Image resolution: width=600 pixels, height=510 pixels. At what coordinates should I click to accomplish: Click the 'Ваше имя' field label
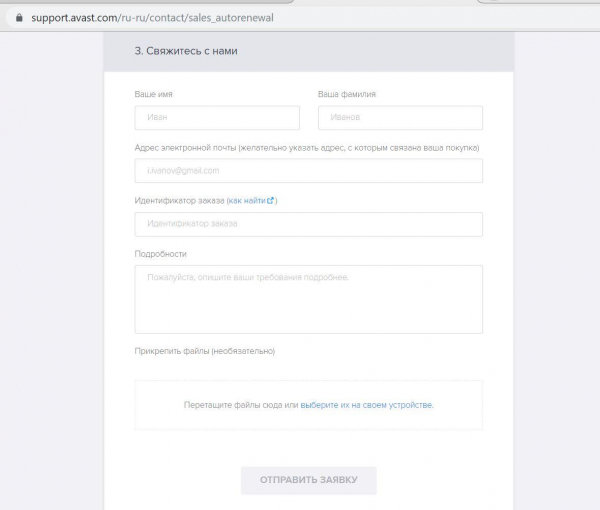point(154,95)
